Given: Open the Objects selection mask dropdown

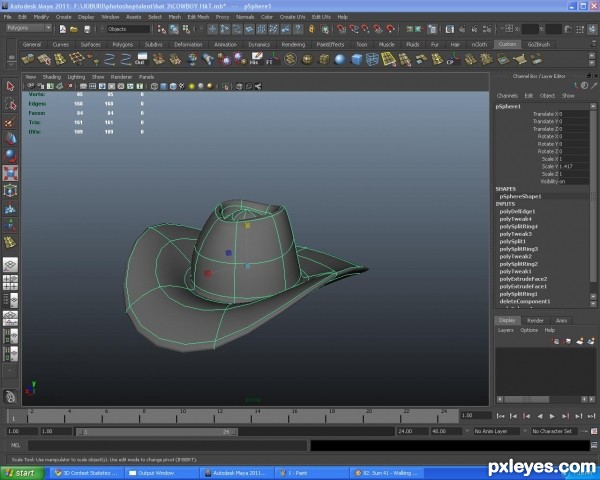Looking at the screenshot, I should [128, 29].
